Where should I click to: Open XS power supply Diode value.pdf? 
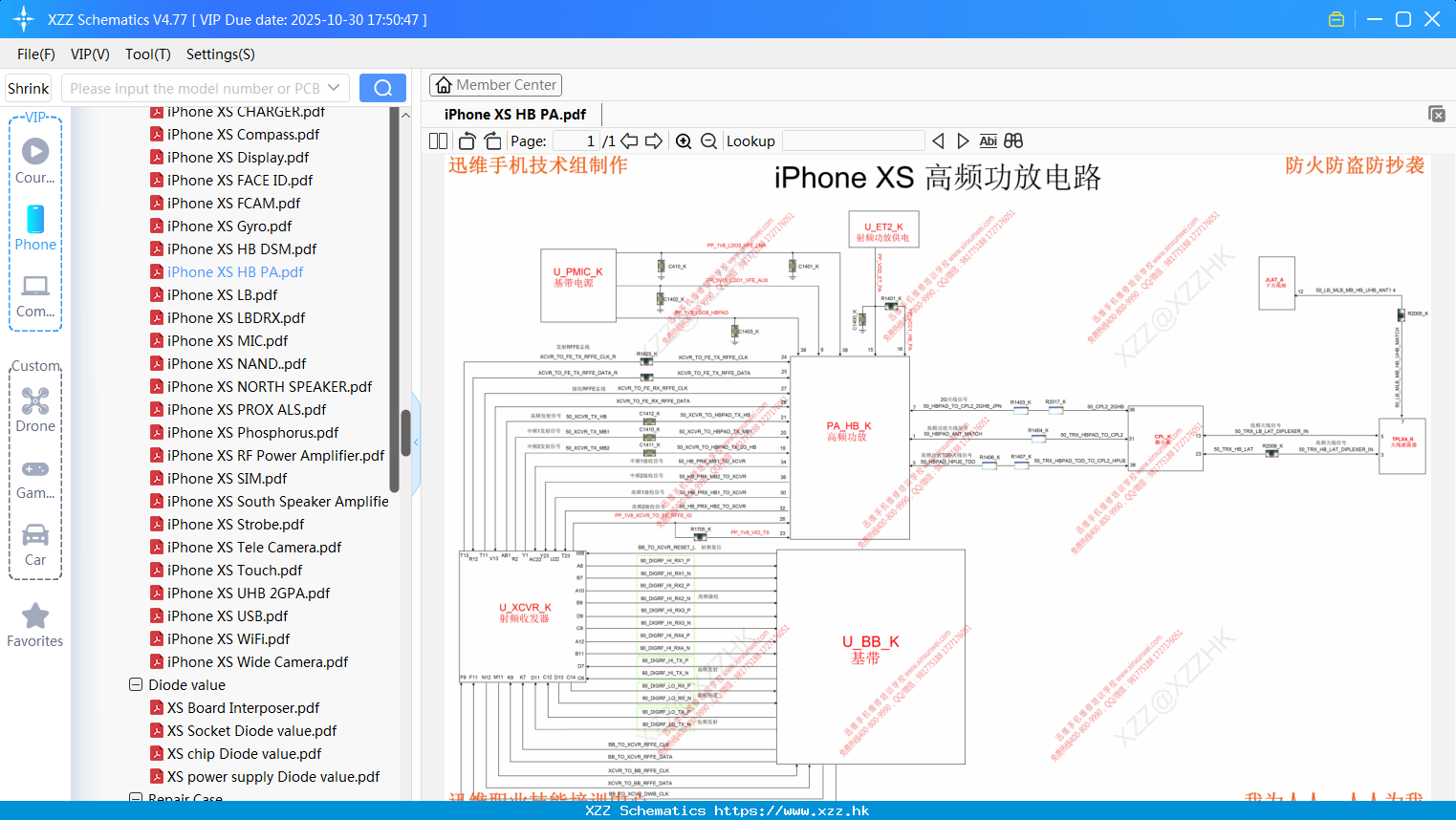click(x=272, y=776)
